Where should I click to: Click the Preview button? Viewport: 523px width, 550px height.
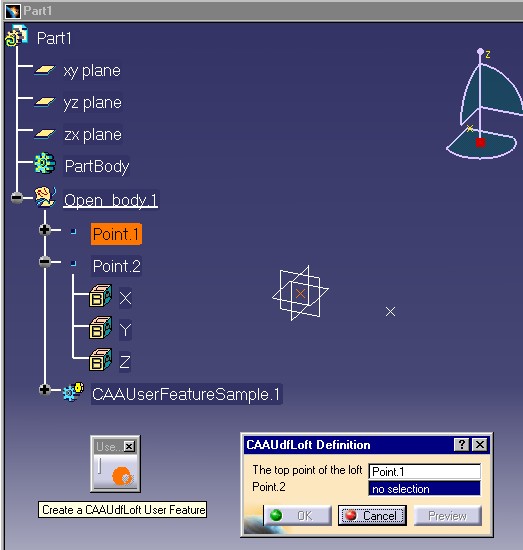447,515
